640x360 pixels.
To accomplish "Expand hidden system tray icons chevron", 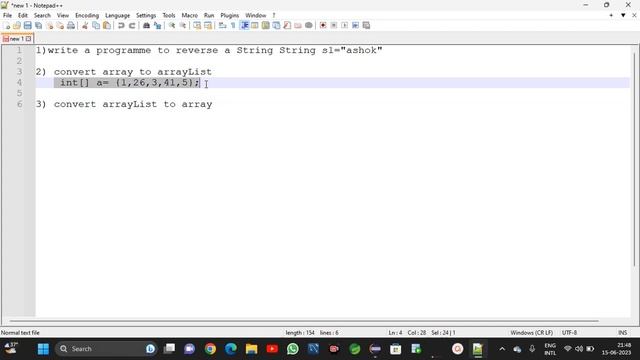I will pos(502,349).
